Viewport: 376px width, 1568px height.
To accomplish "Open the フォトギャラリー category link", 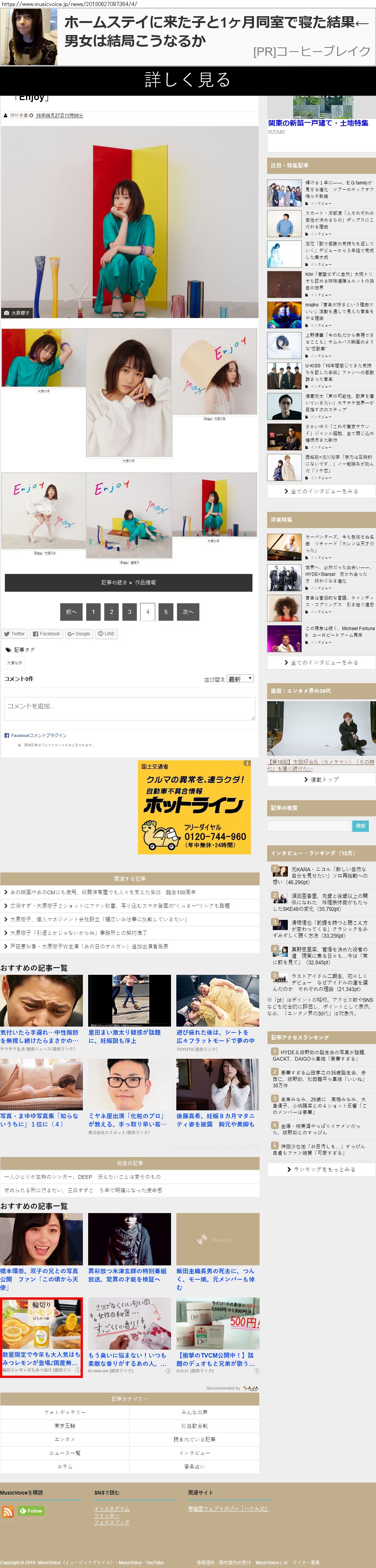I will [x=64, y=1411].
